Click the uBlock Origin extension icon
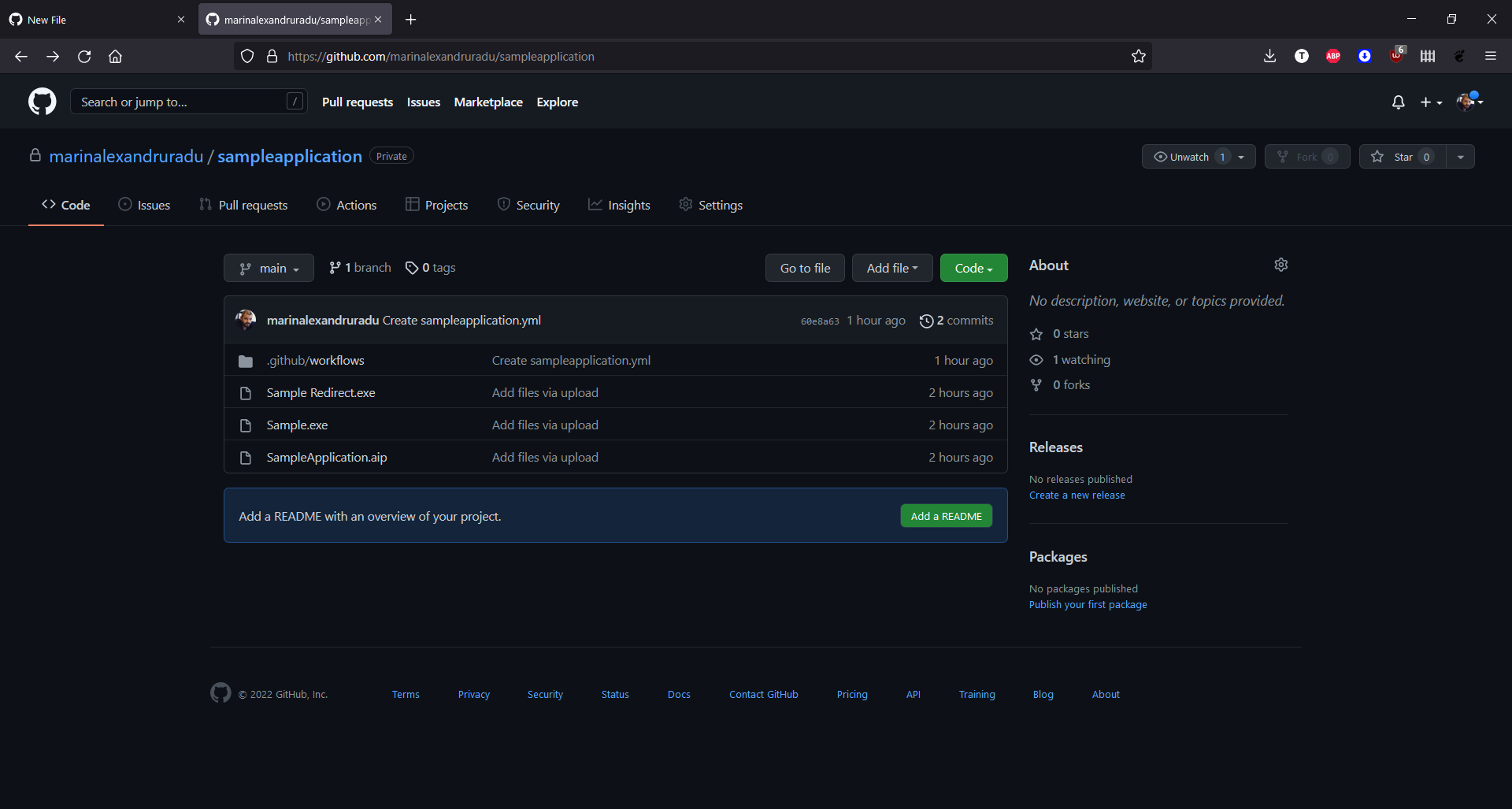The height and width of the screenshot is (809, 1512). click(1397, 55)
